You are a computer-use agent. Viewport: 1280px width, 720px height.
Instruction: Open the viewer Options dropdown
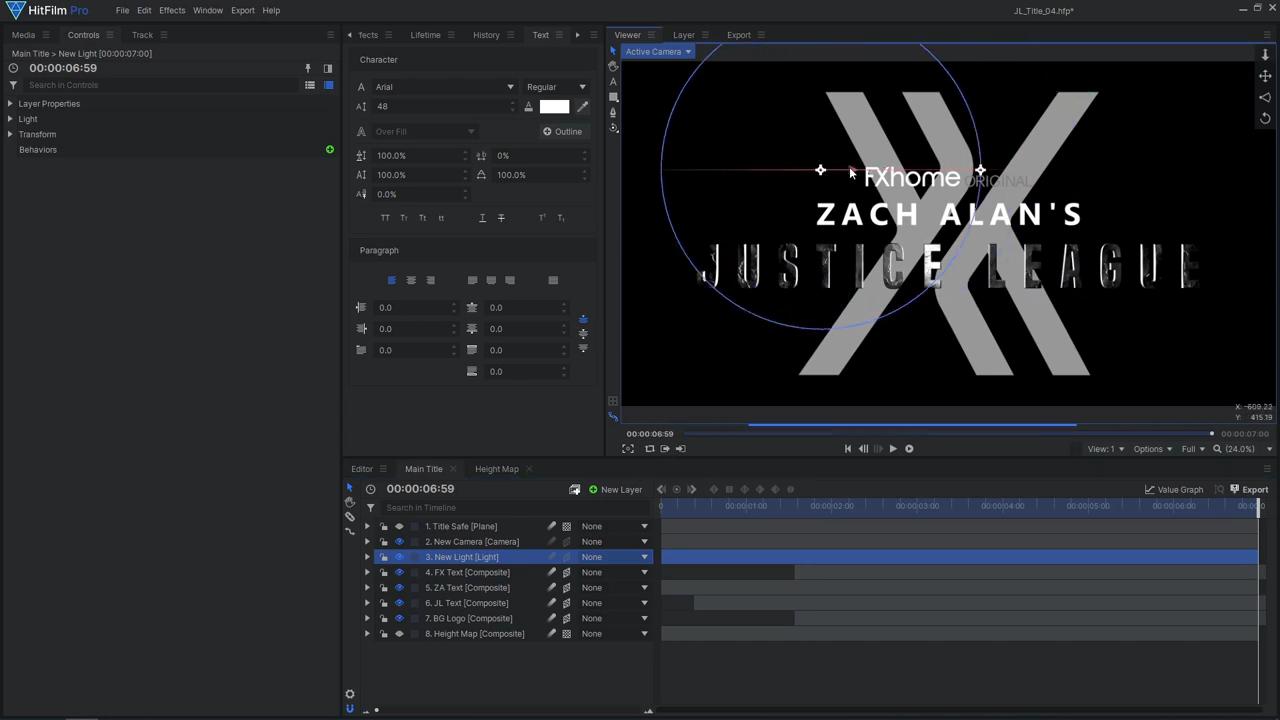pos(1152,449)
